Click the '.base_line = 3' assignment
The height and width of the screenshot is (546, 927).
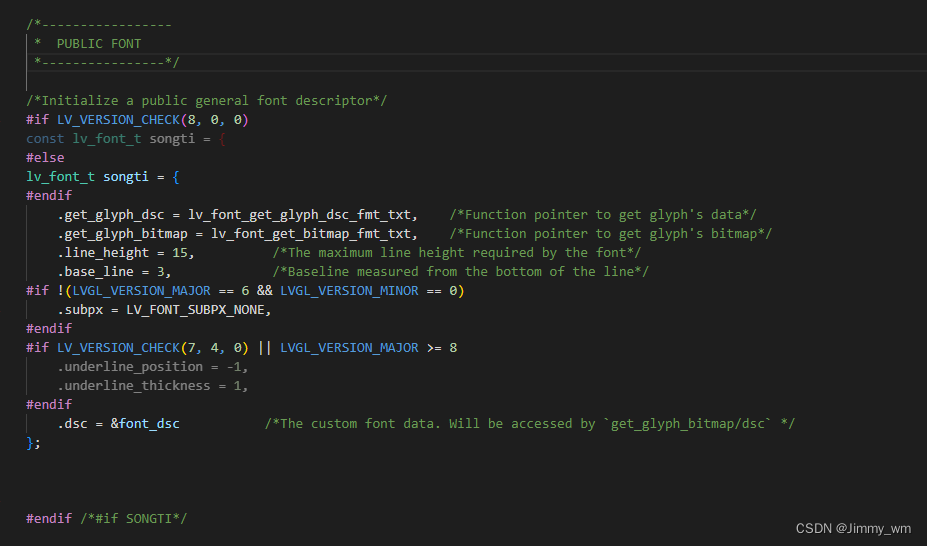tap(114, 272)
